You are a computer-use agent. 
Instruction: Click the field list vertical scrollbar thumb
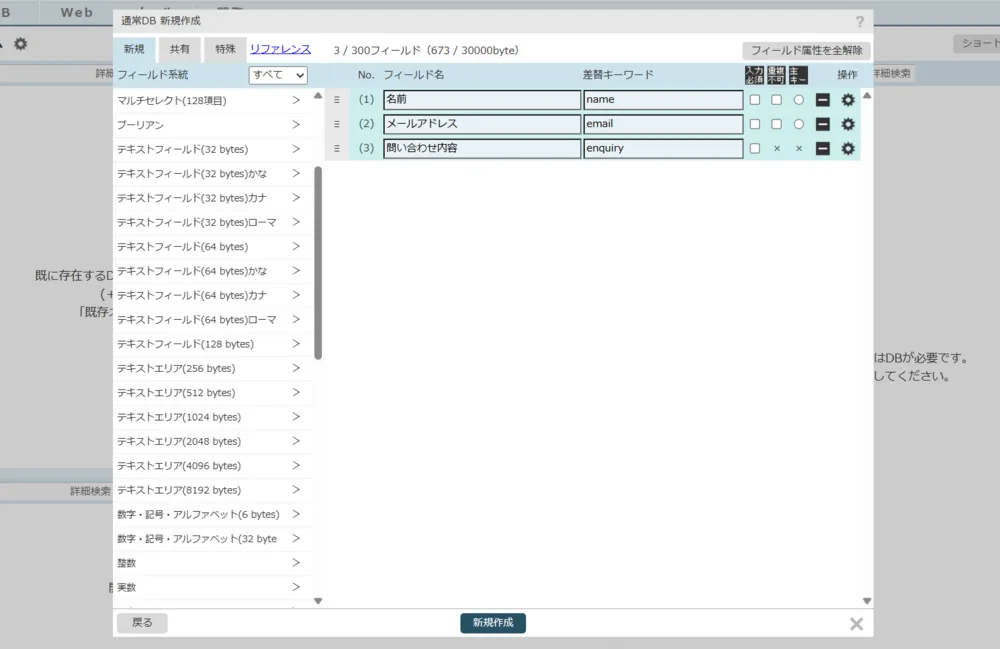pos(318,260)
